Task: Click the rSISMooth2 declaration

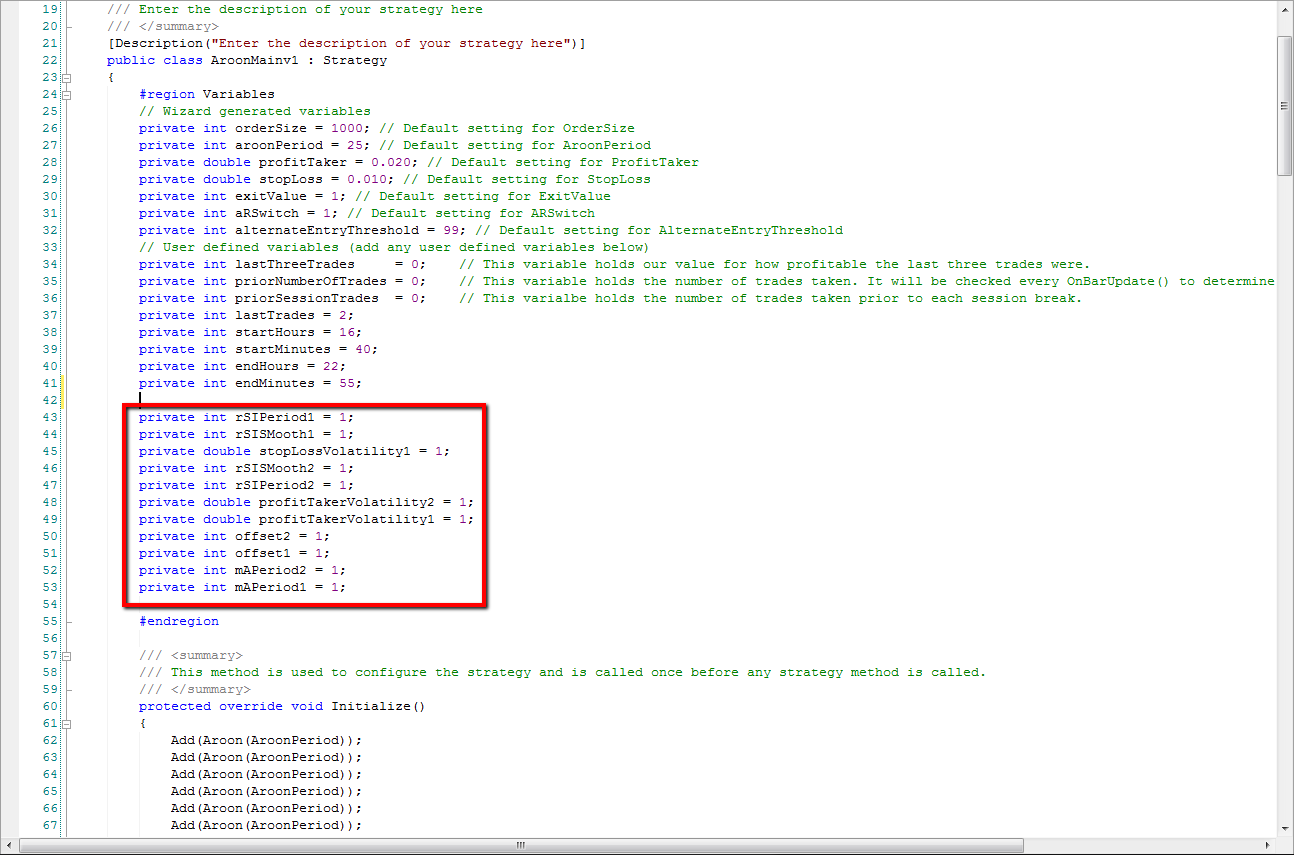Action: (x=246, y=468)
